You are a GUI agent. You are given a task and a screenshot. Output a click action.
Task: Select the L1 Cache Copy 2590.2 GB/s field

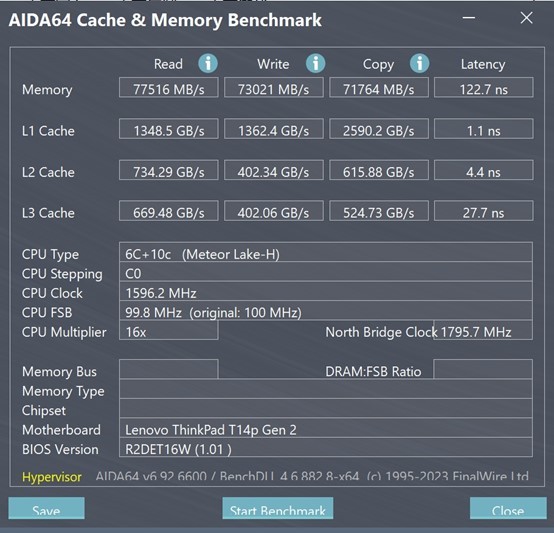coord(379,129)
